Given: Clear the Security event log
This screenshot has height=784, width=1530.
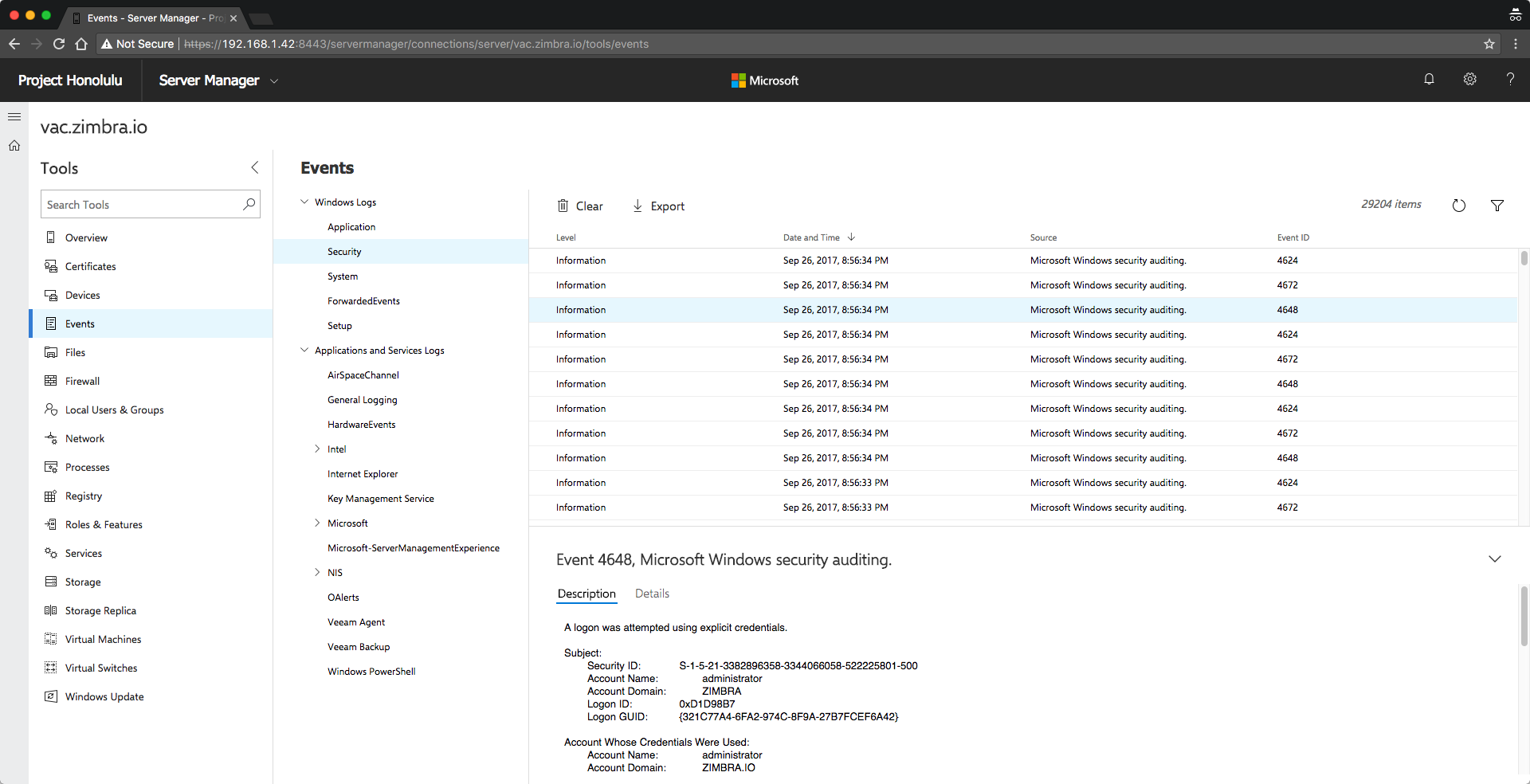Looking at the screenshot, I should pyautogui.click(x=580, y=206).
